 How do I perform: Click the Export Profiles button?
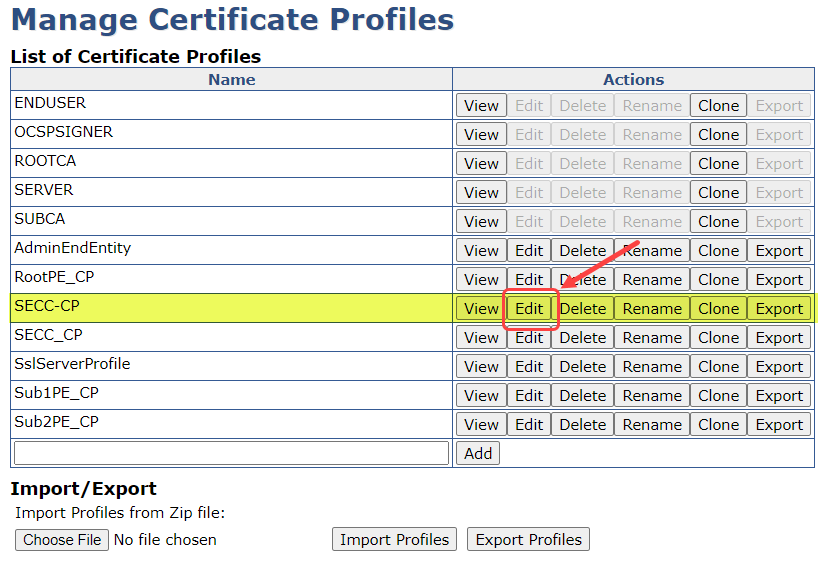tap(528, 540)
